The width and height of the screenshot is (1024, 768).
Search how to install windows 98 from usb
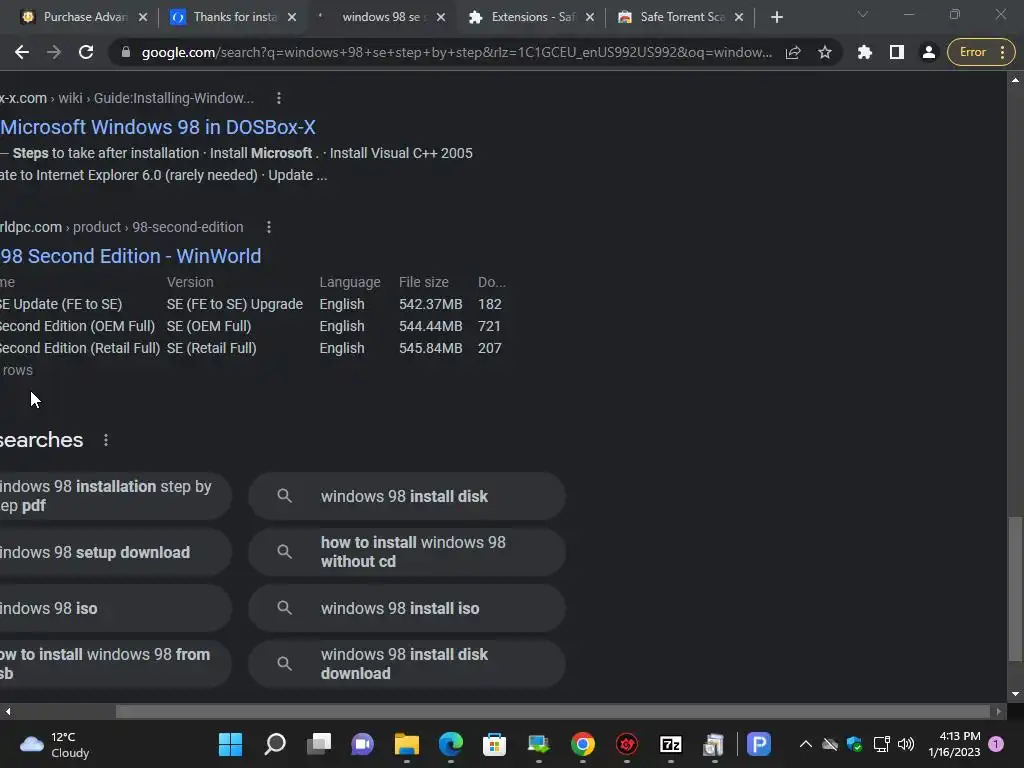pos(115,664)
